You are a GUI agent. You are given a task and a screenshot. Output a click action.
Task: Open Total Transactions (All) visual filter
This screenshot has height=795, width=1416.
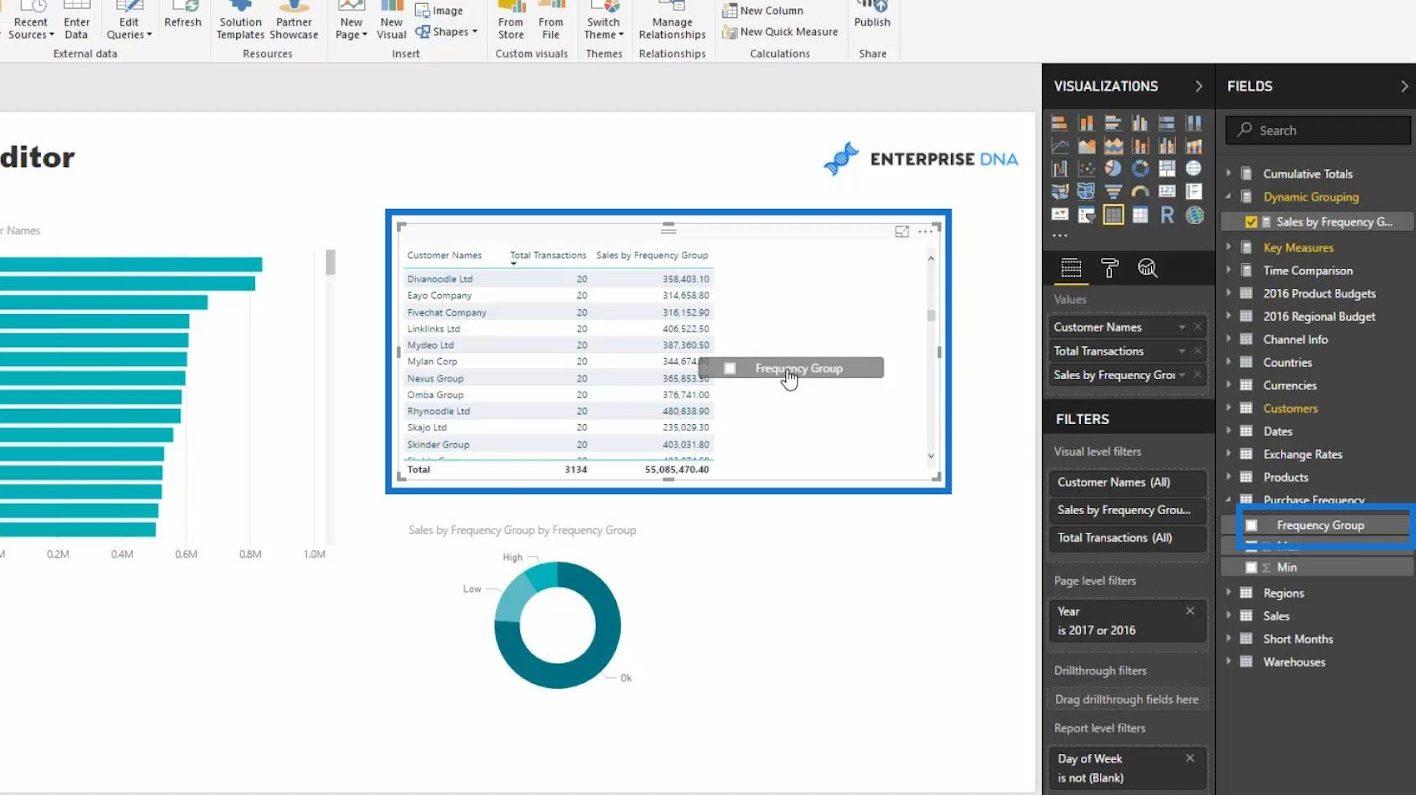coord(1127,538)
